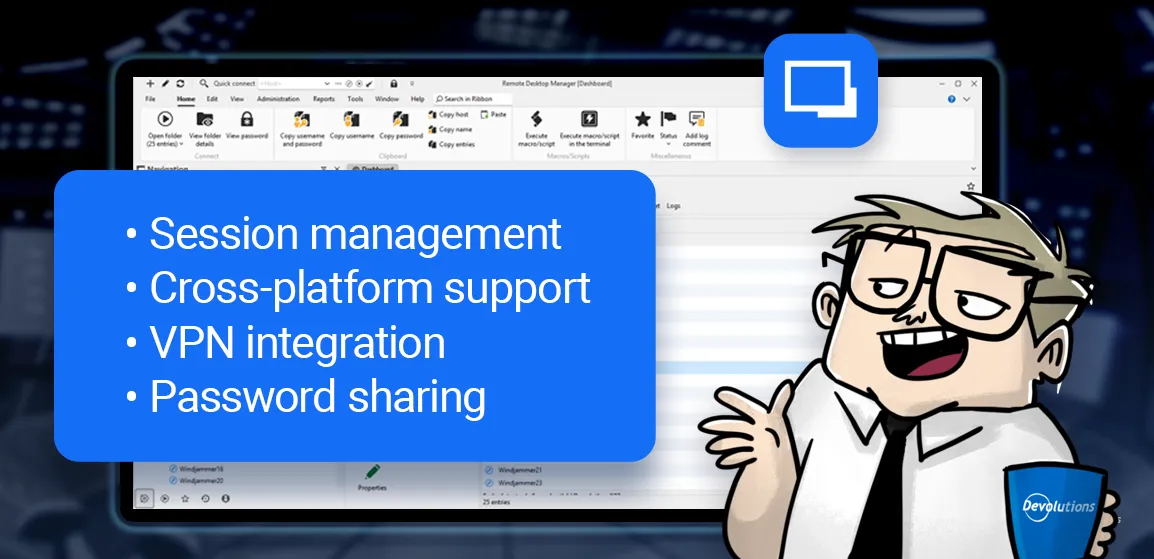The height and width of the screenshot is (559, 1154).
Task: Select Windjammer23 entry in the list
Action: (514, 483)
